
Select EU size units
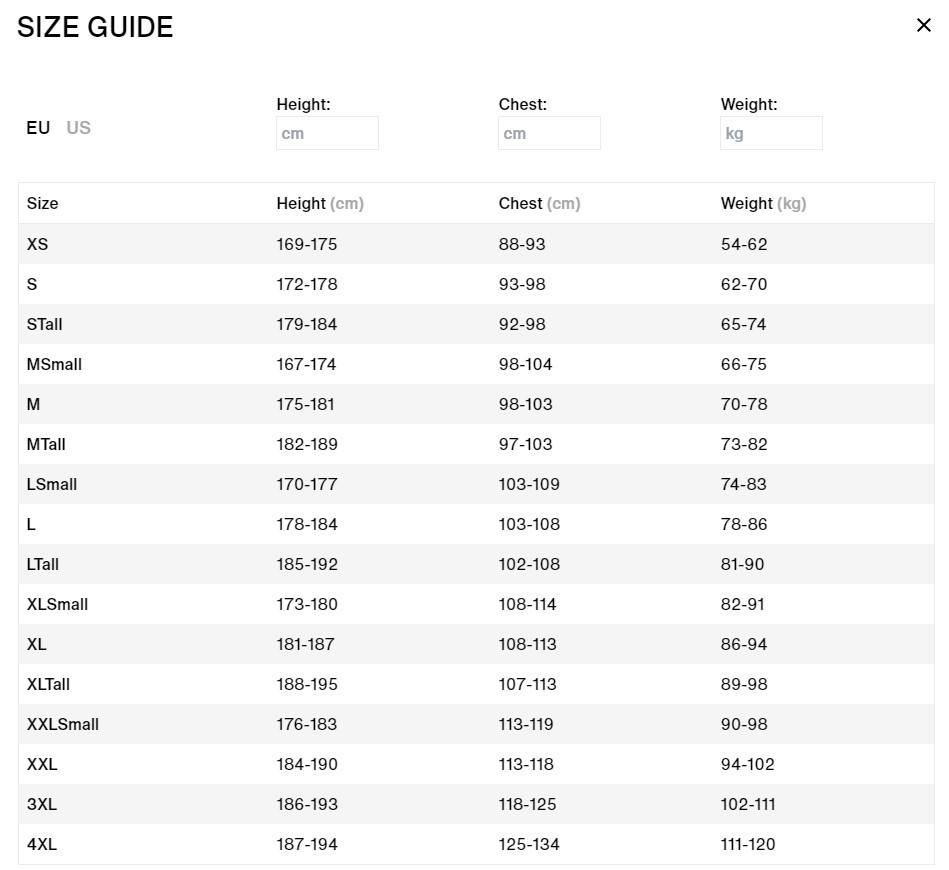[38, 128]
